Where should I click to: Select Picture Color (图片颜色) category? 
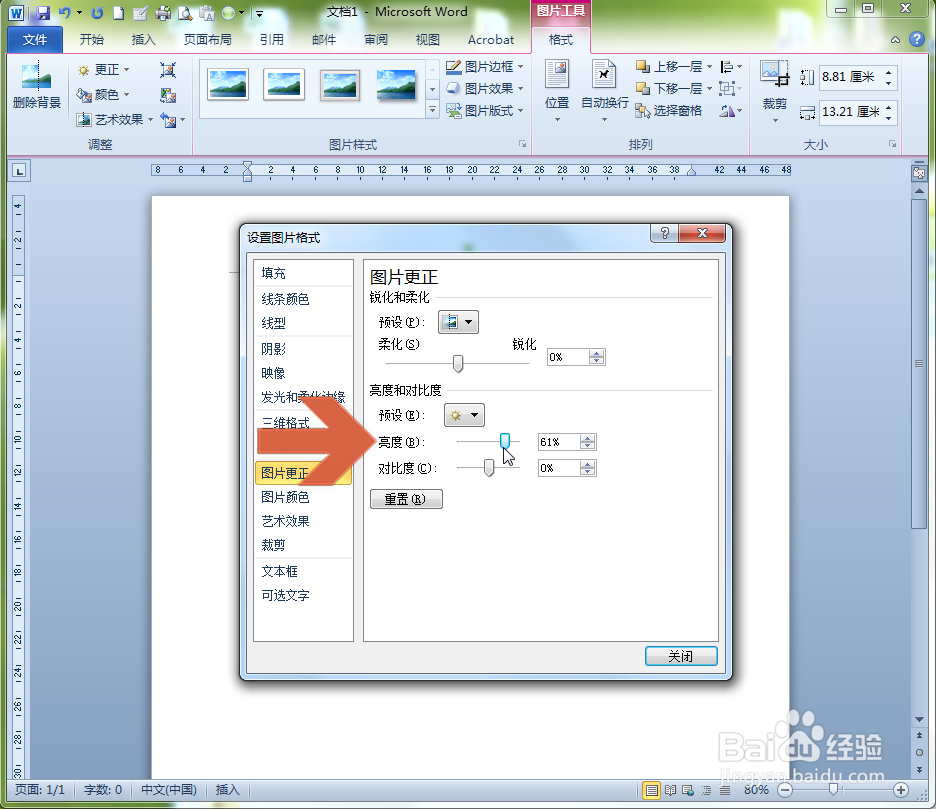(285, 497)
